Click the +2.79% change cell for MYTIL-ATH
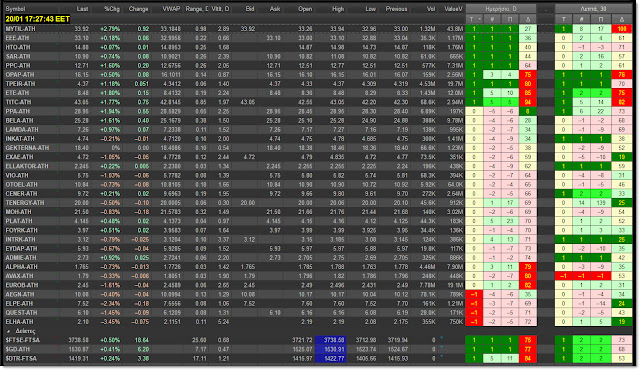This screenshot has height=370, width=640. click(x=111, y=29)
